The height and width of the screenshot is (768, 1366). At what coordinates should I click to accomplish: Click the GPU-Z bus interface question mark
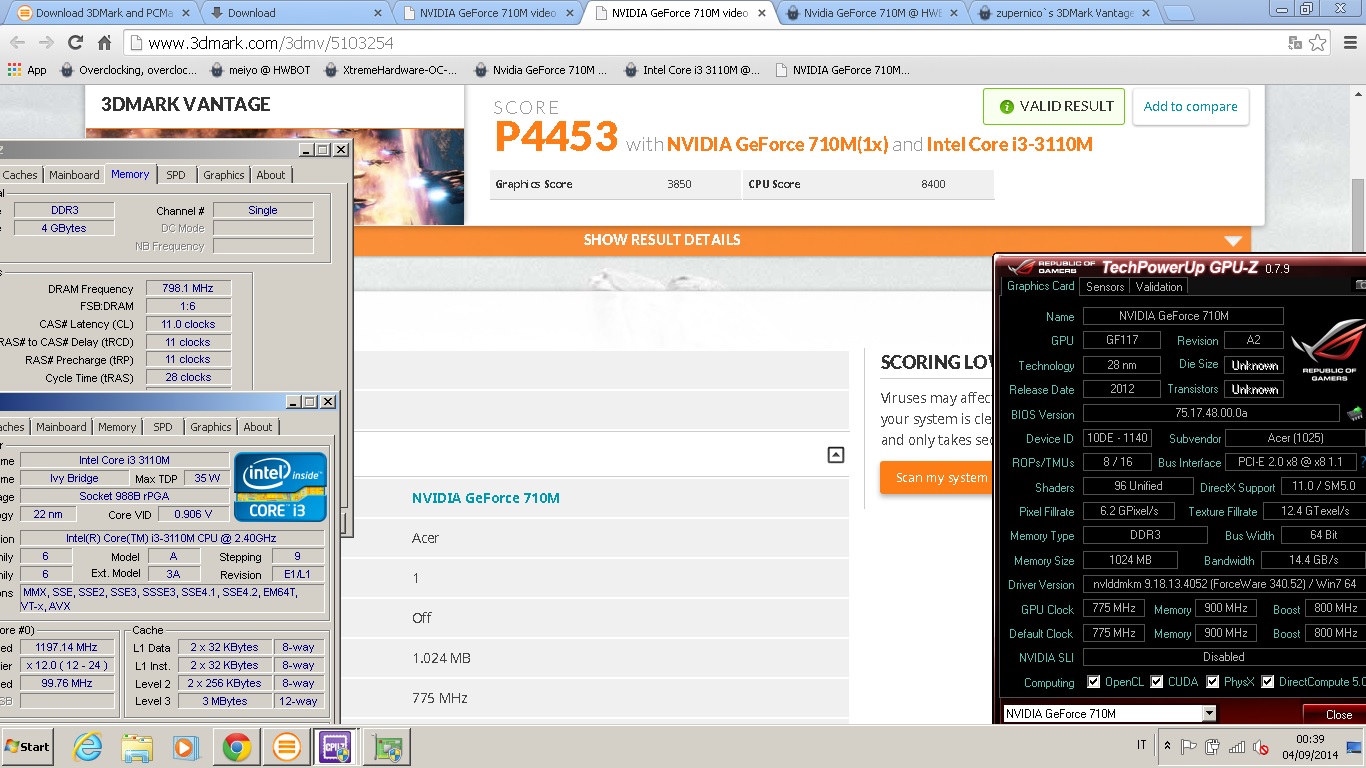coord(1363,462)
